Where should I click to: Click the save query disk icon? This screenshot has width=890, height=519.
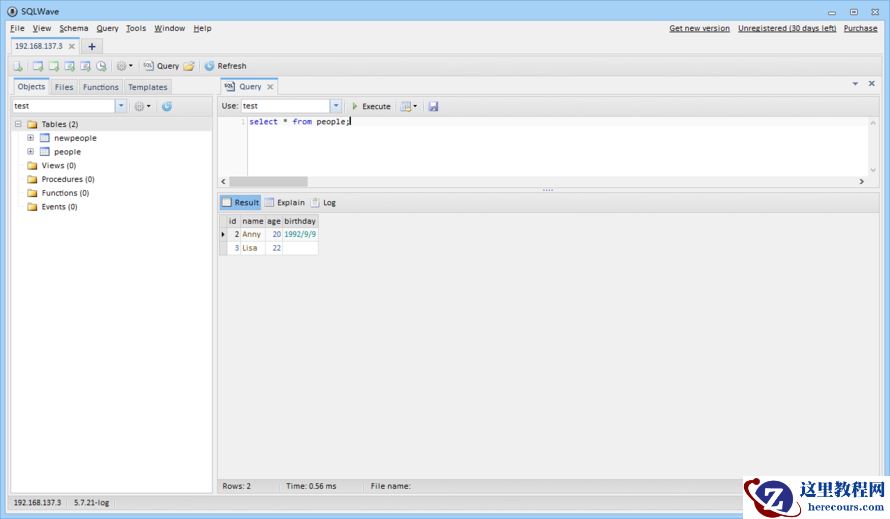point(433,106)
